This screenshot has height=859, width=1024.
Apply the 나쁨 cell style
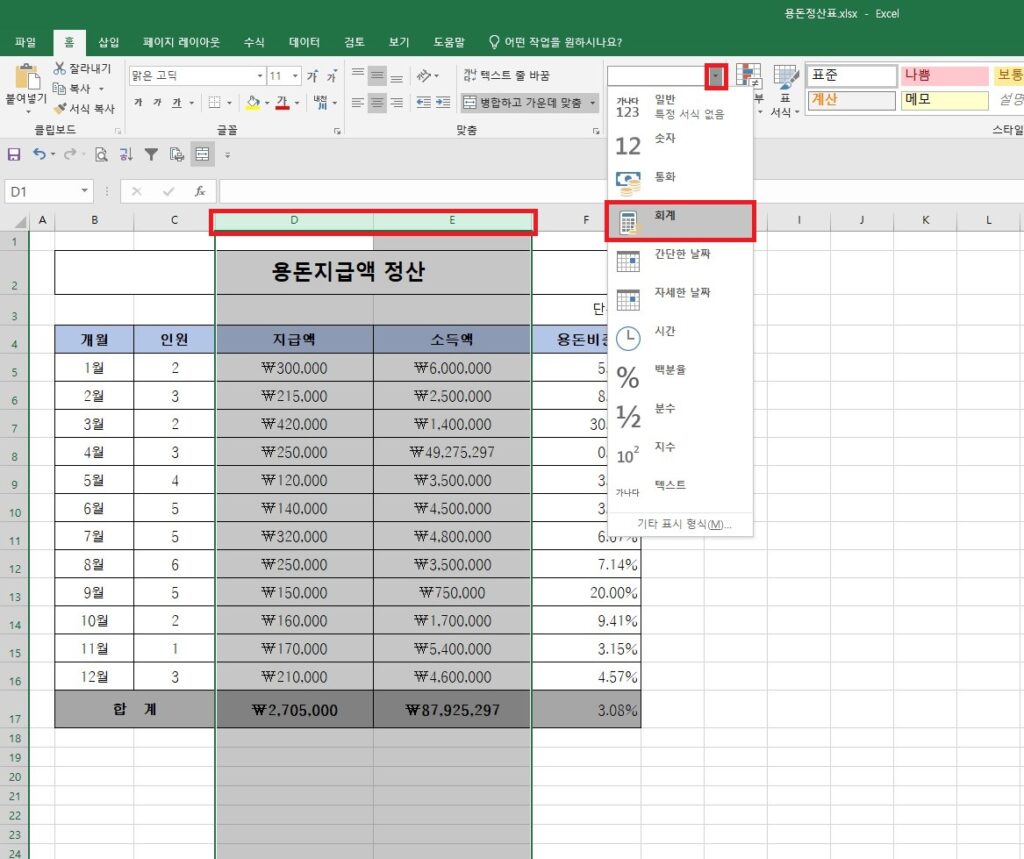pyautogui.click(x=944, y=76)
